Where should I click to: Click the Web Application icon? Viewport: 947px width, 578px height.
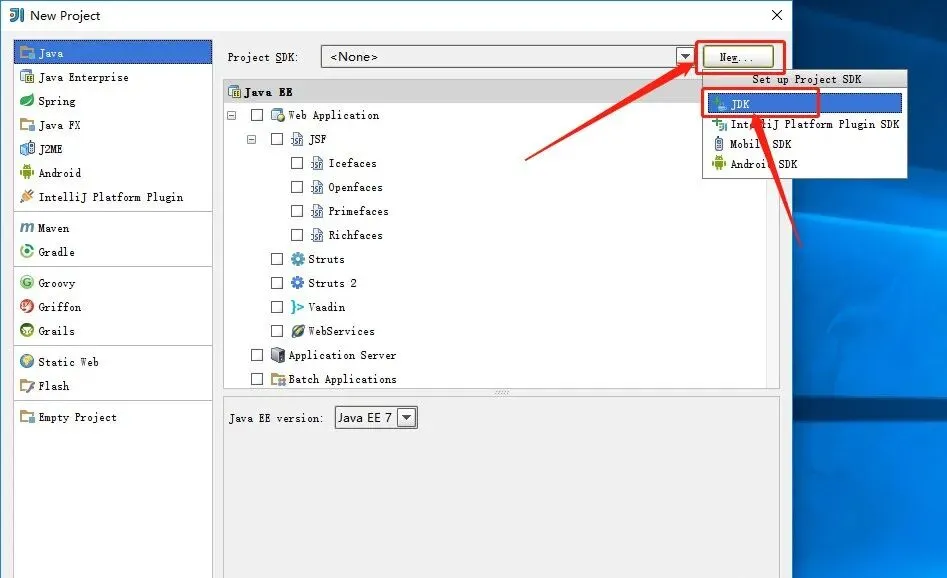click(x=278, y=115)
